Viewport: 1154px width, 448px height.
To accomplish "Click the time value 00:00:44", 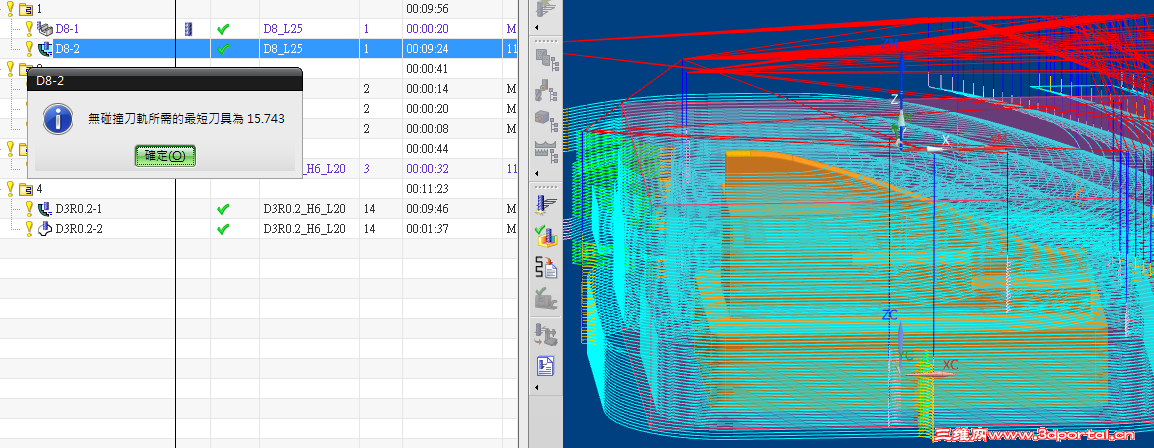I will [427, 149].
